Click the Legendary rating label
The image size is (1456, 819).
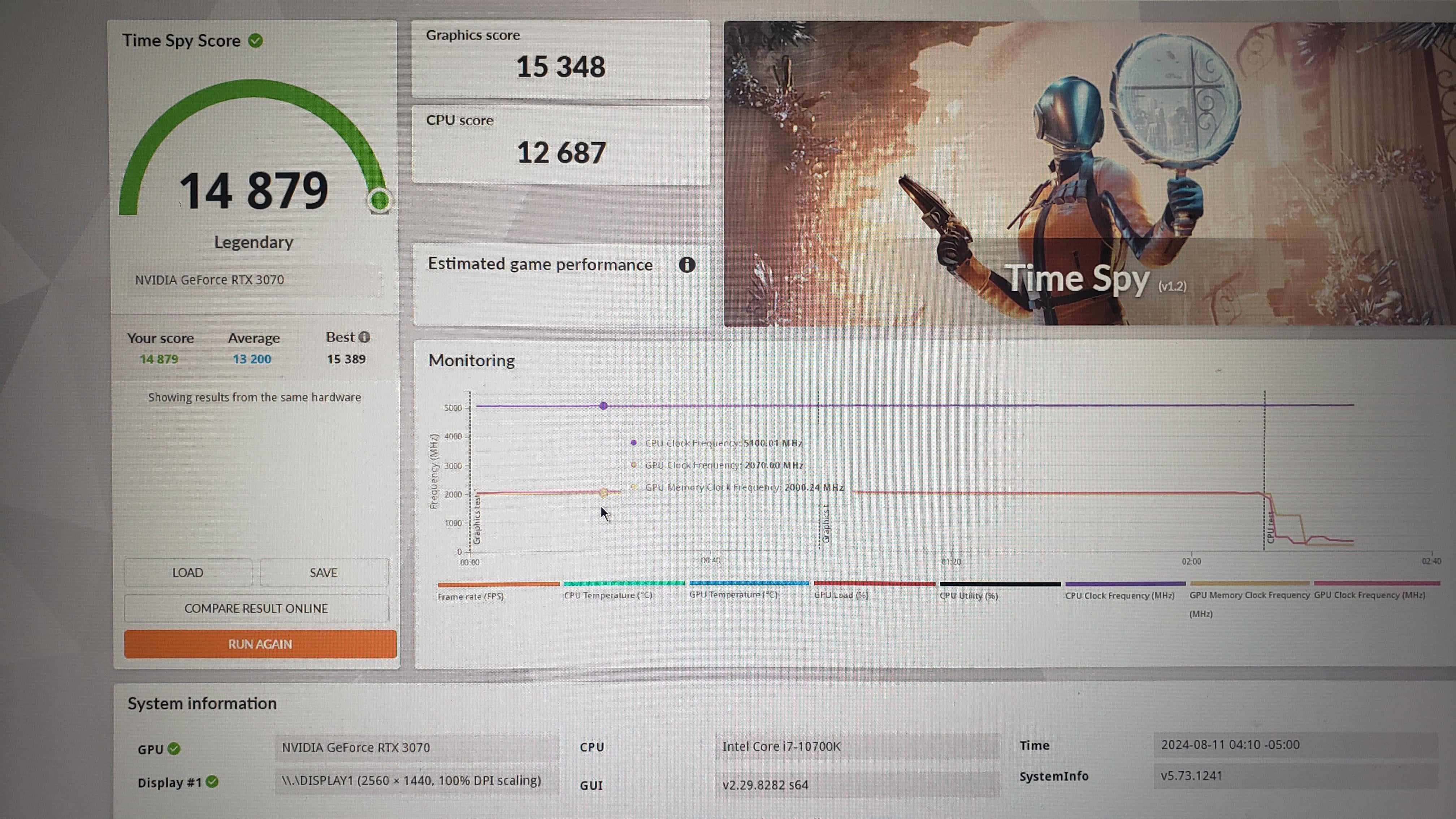pos(254,242)
